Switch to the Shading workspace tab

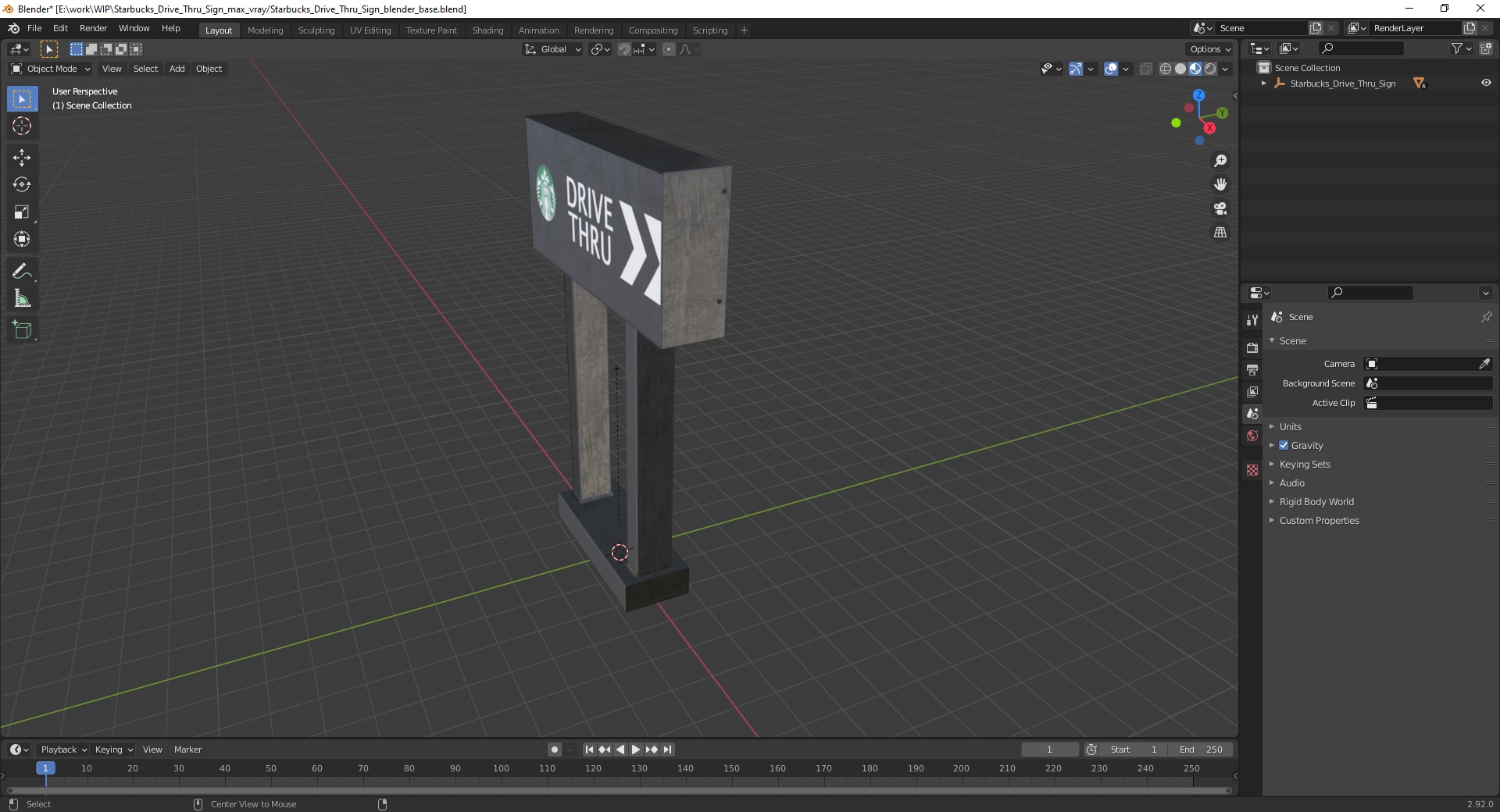(x=487, y=30)
